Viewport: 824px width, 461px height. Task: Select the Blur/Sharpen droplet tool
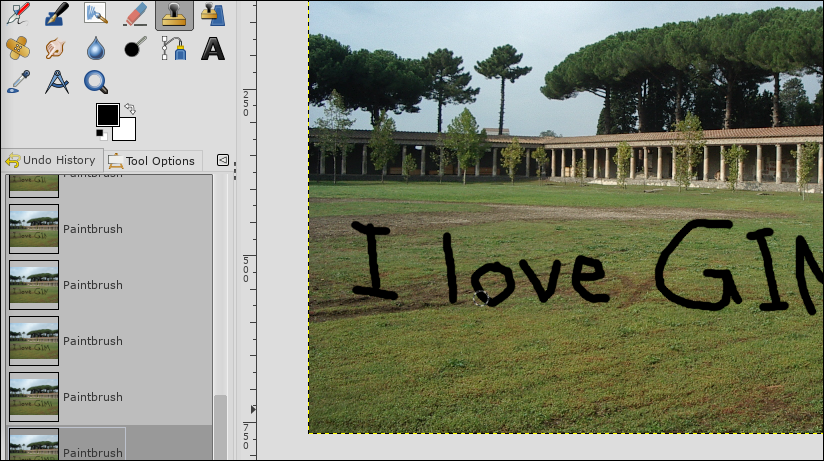96,48
